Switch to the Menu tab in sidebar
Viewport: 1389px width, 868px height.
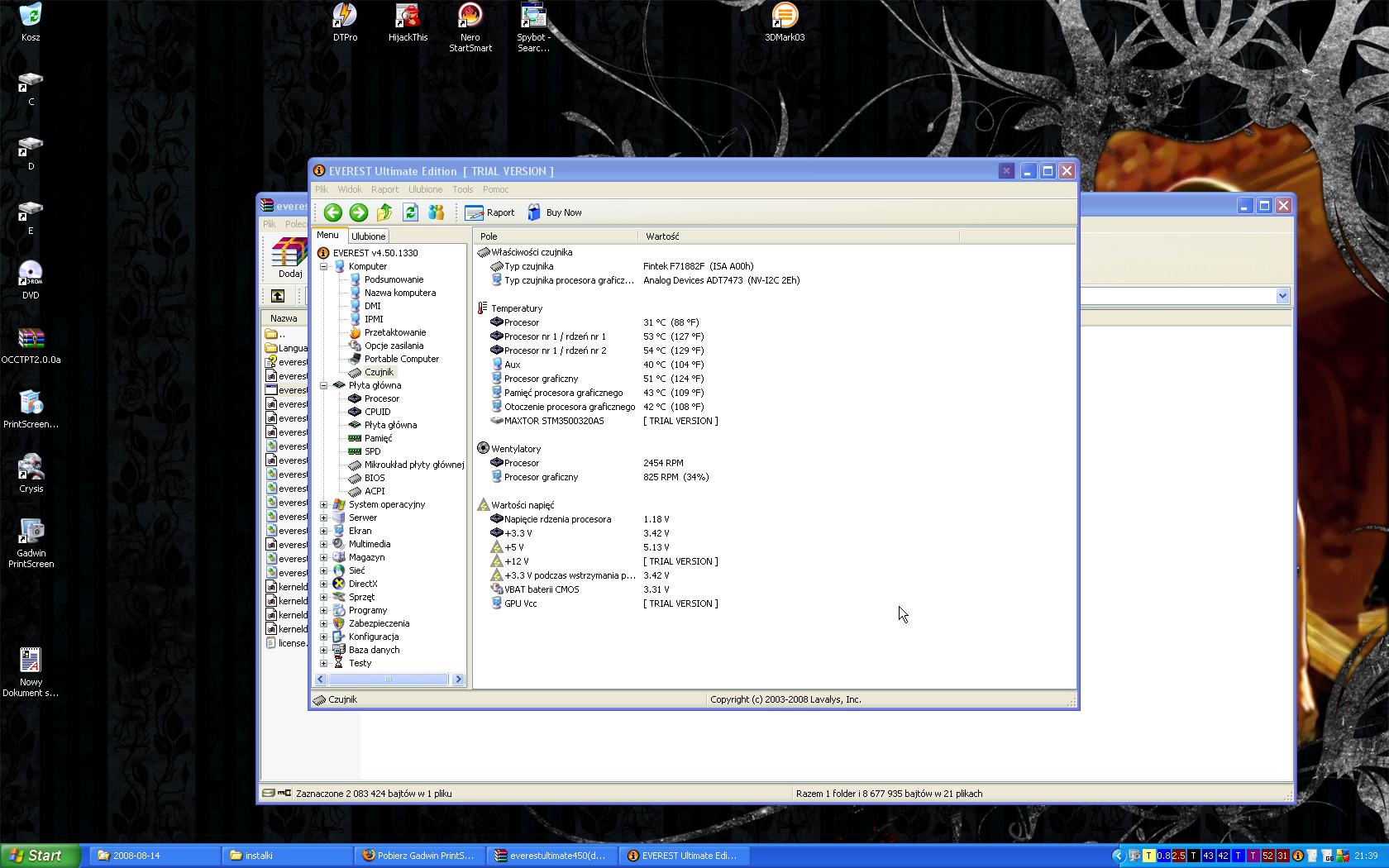[327, 236]
